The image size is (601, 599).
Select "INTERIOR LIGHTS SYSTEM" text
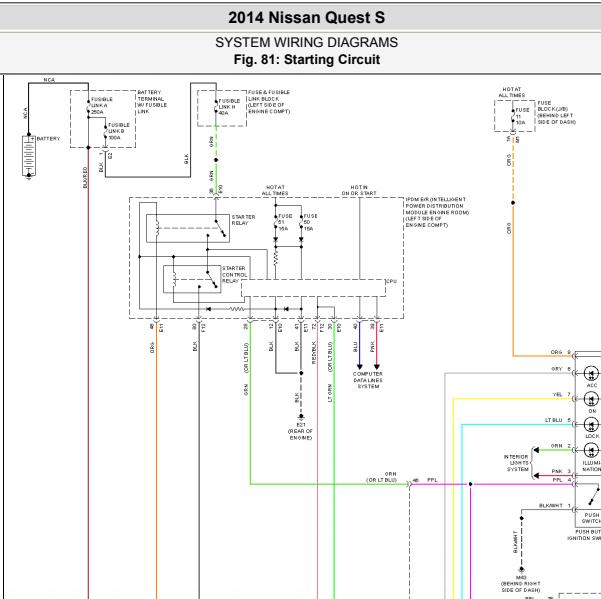[x=517, y=463]
